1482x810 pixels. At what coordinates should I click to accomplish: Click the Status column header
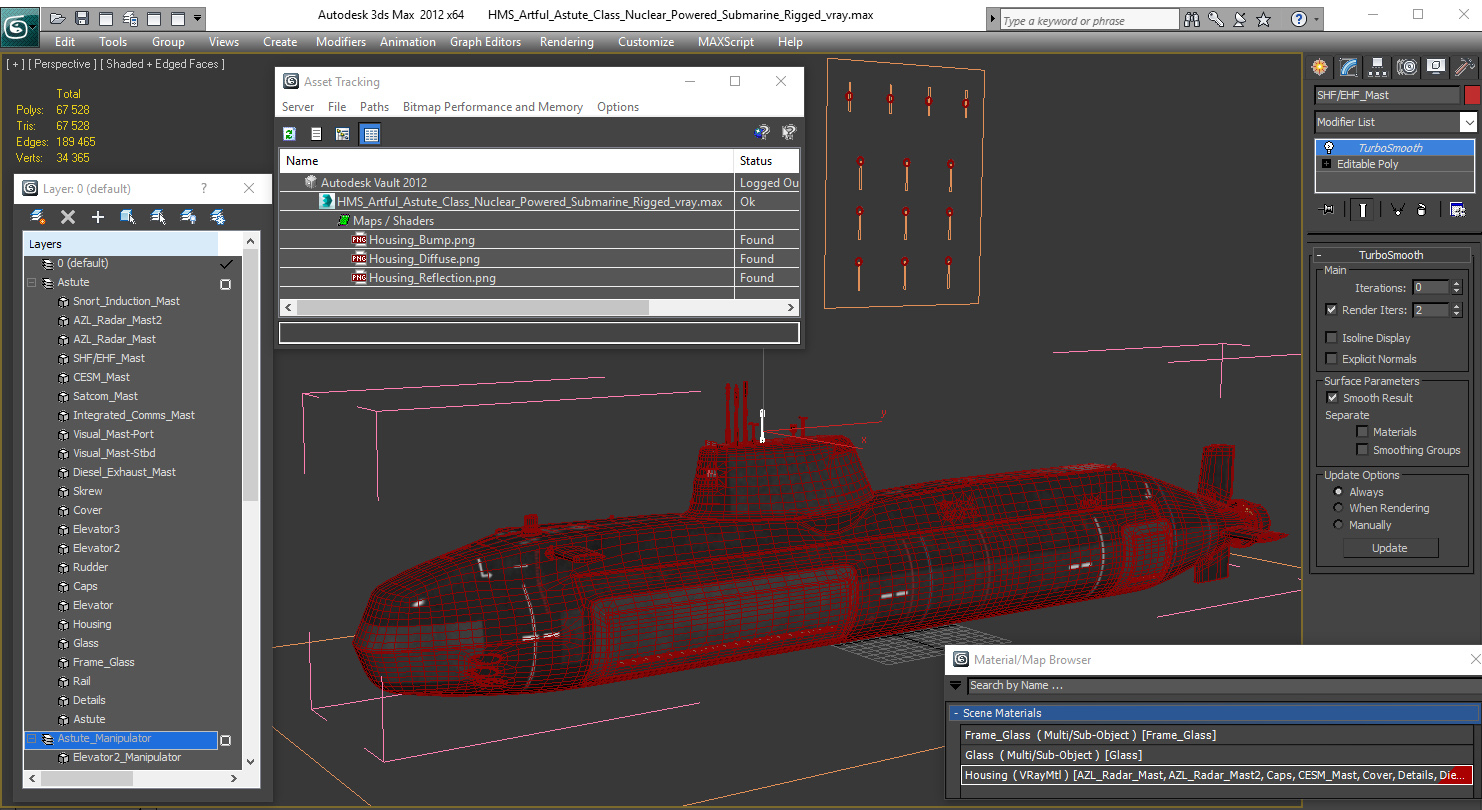(x=767, y=161)
